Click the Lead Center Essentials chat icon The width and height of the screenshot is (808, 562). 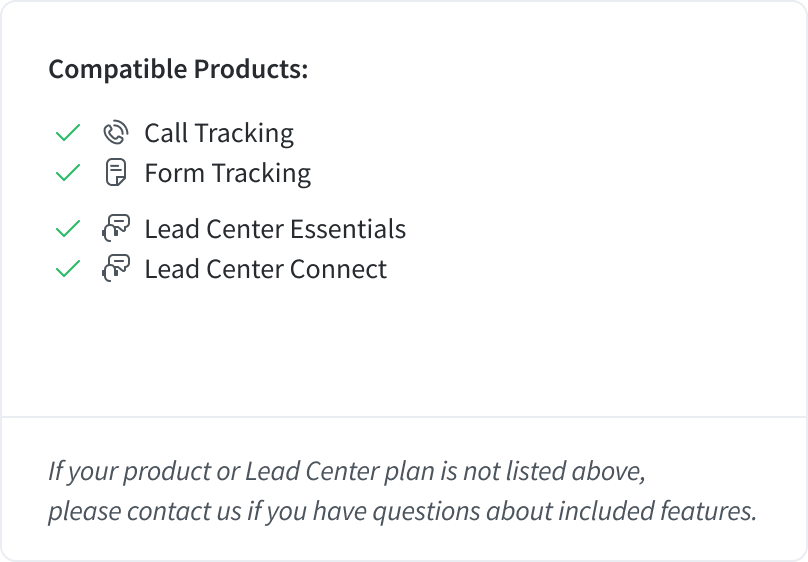[x=116, y=229]
